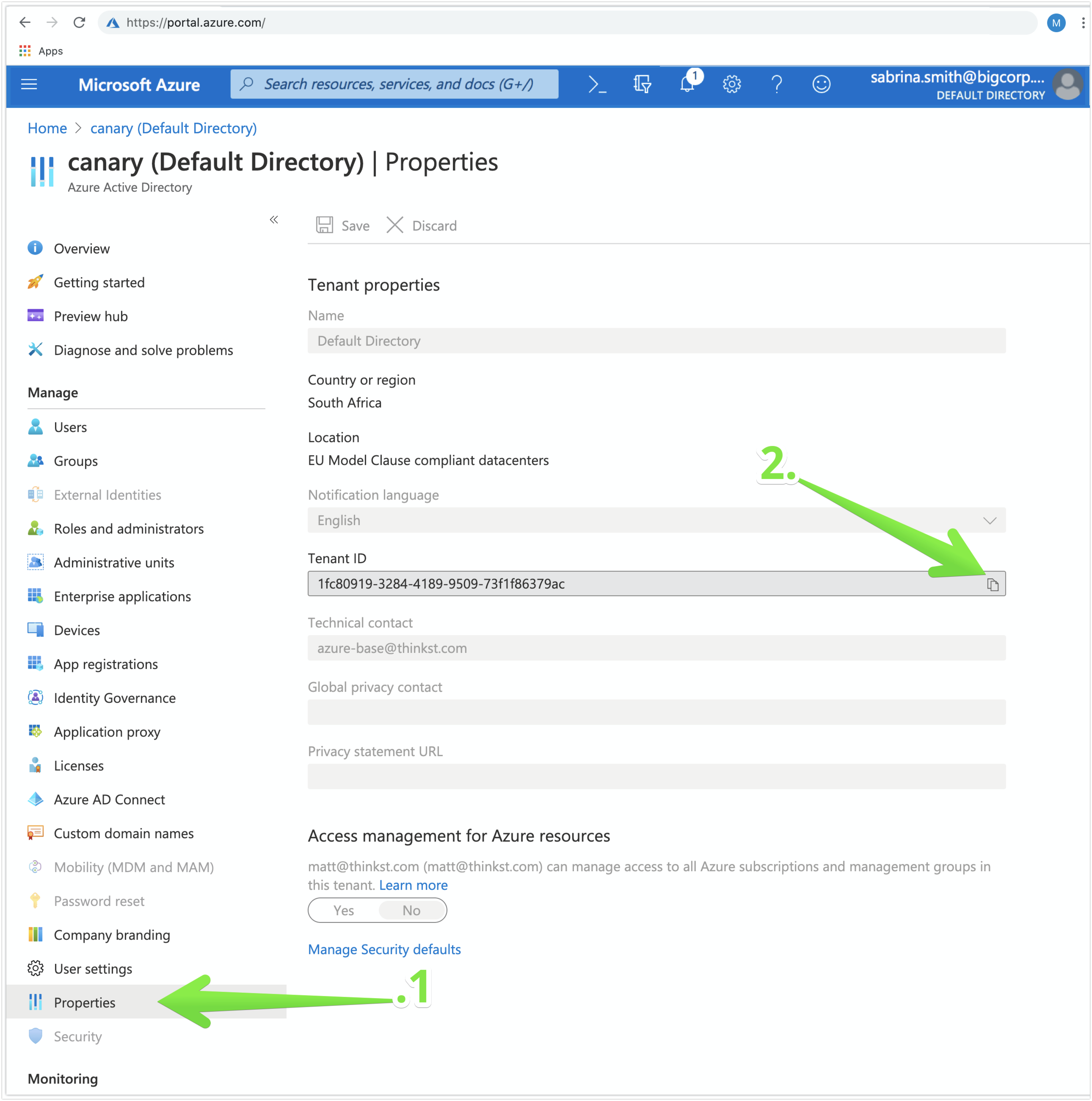Open the feedback smiley icon
The image size is (1092, 1101).
[821, 84]
